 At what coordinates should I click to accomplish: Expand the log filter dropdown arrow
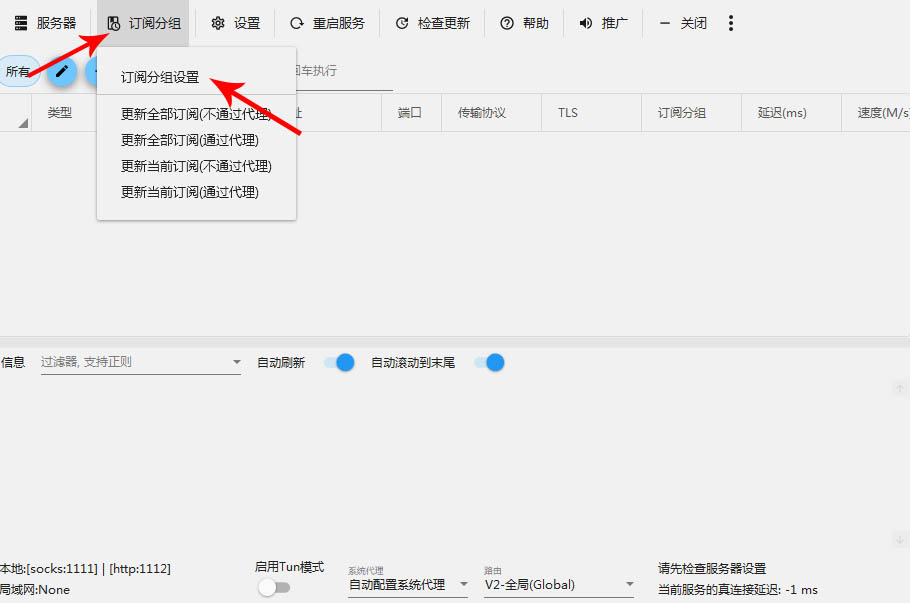237,362
